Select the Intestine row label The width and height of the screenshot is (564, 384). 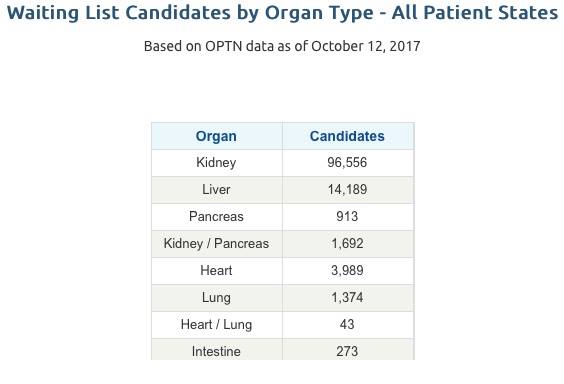point(216,351)
